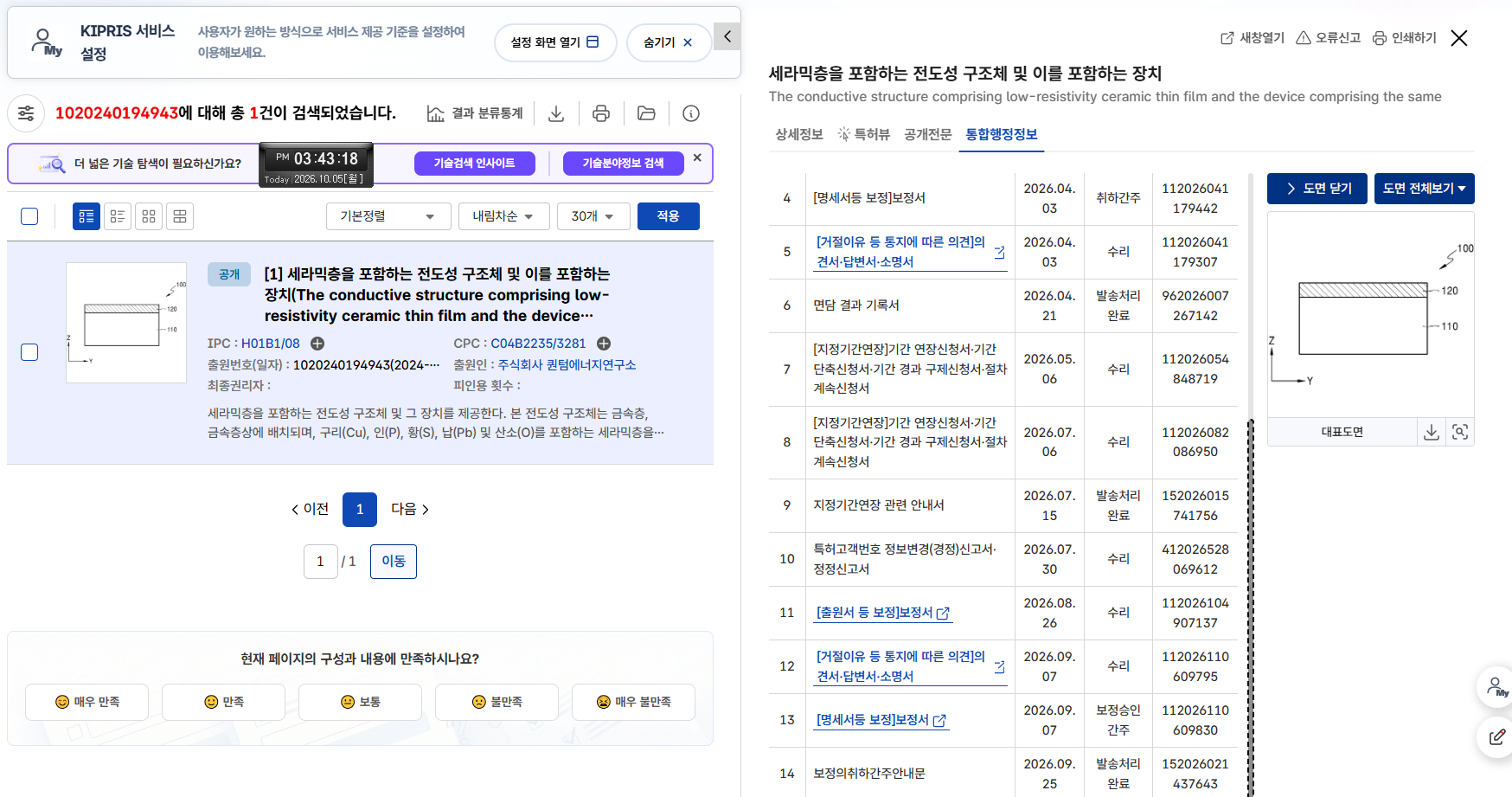Click the download results icon
The width and height of the screenshot is (1512, 797).
tap(556, 113)
